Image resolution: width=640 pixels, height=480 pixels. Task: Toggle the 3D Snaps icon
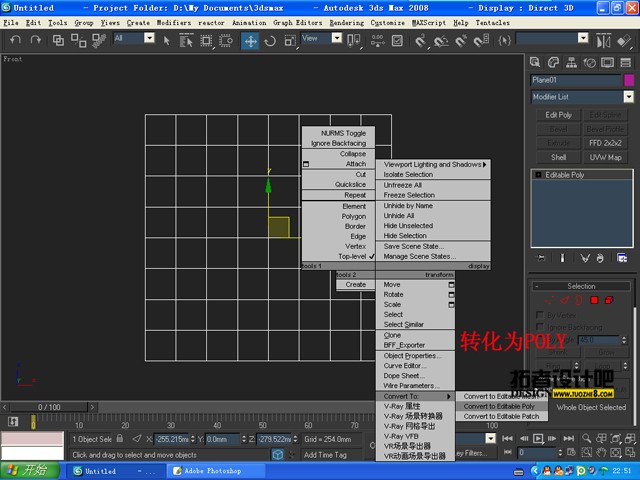pos(420,41)
